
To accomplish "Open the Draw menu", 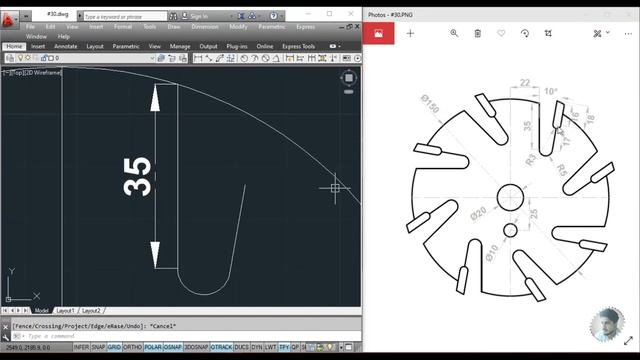I will coord(174,27).
